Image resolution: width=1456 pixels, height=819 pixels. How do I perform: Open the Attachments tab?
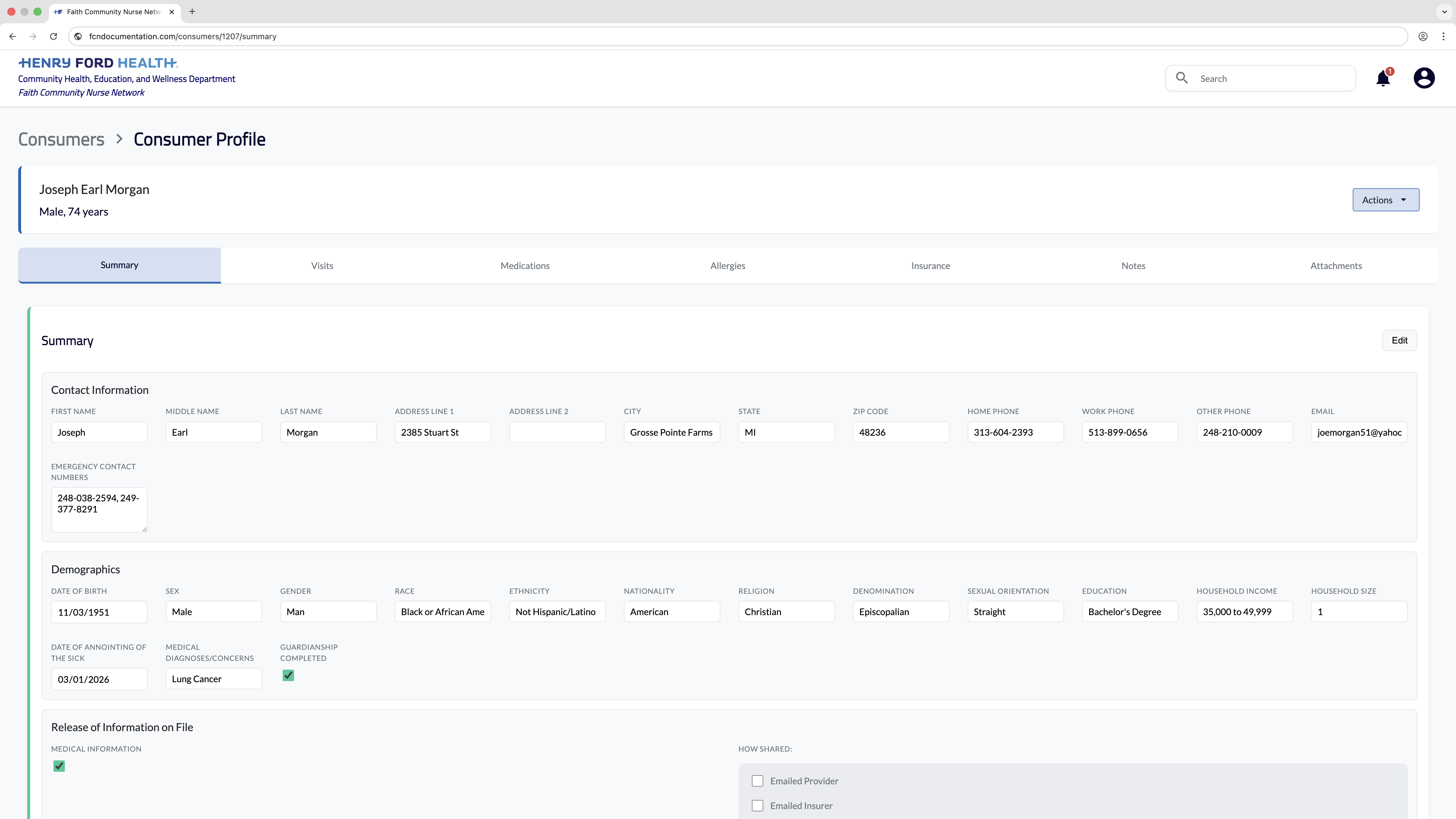[x=1336, y=266]
